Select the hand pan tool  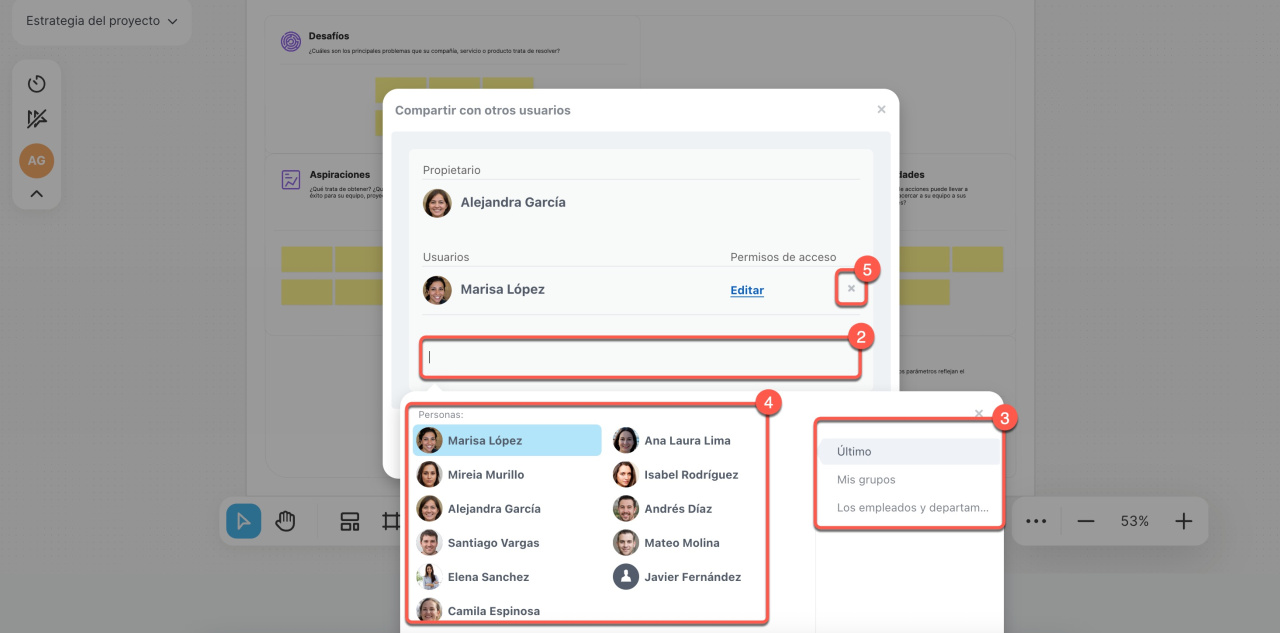[x=286, y=521]
